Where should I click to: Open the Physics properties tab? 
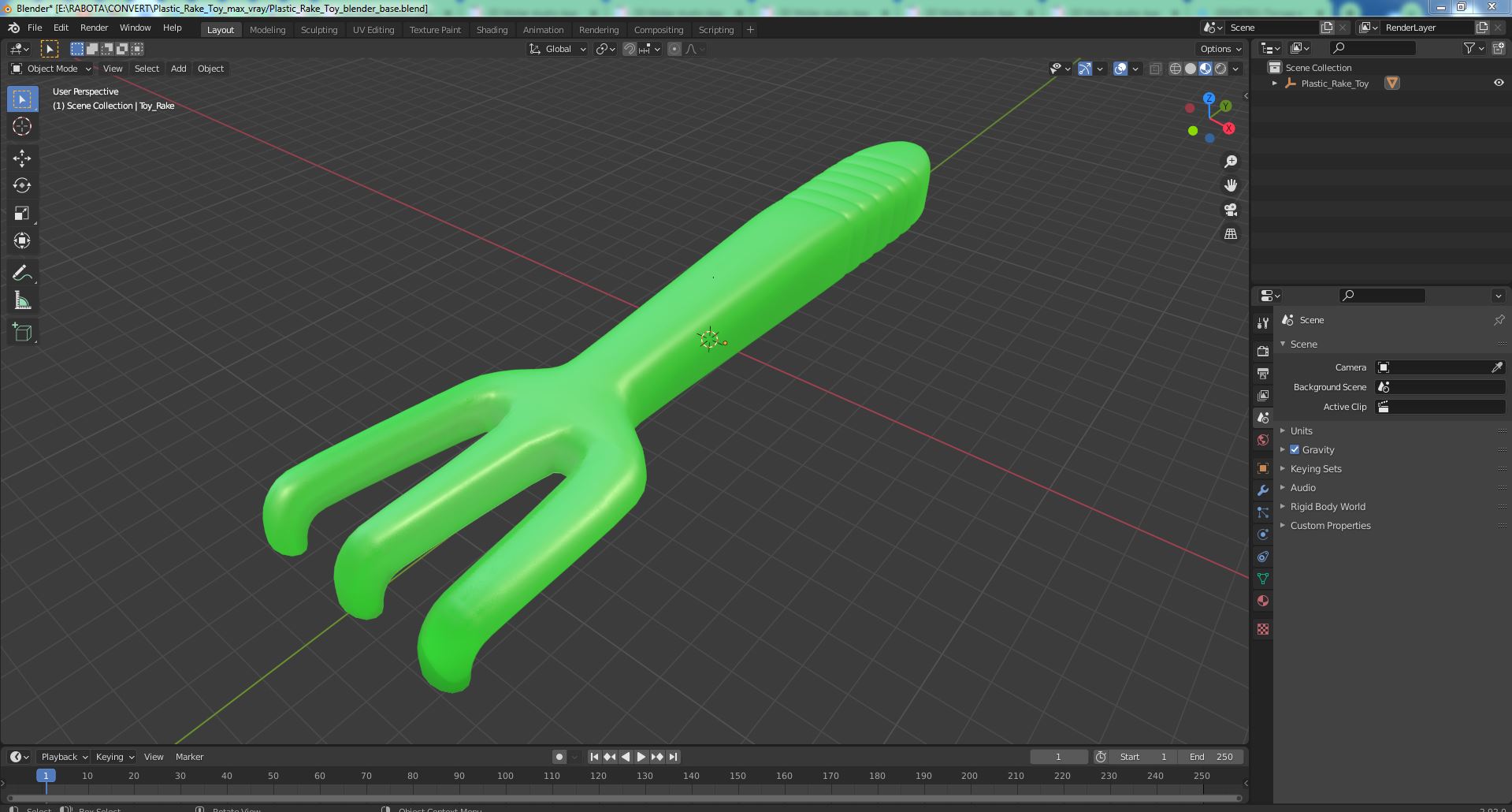pyautogui.click(x=1263, y=535)
